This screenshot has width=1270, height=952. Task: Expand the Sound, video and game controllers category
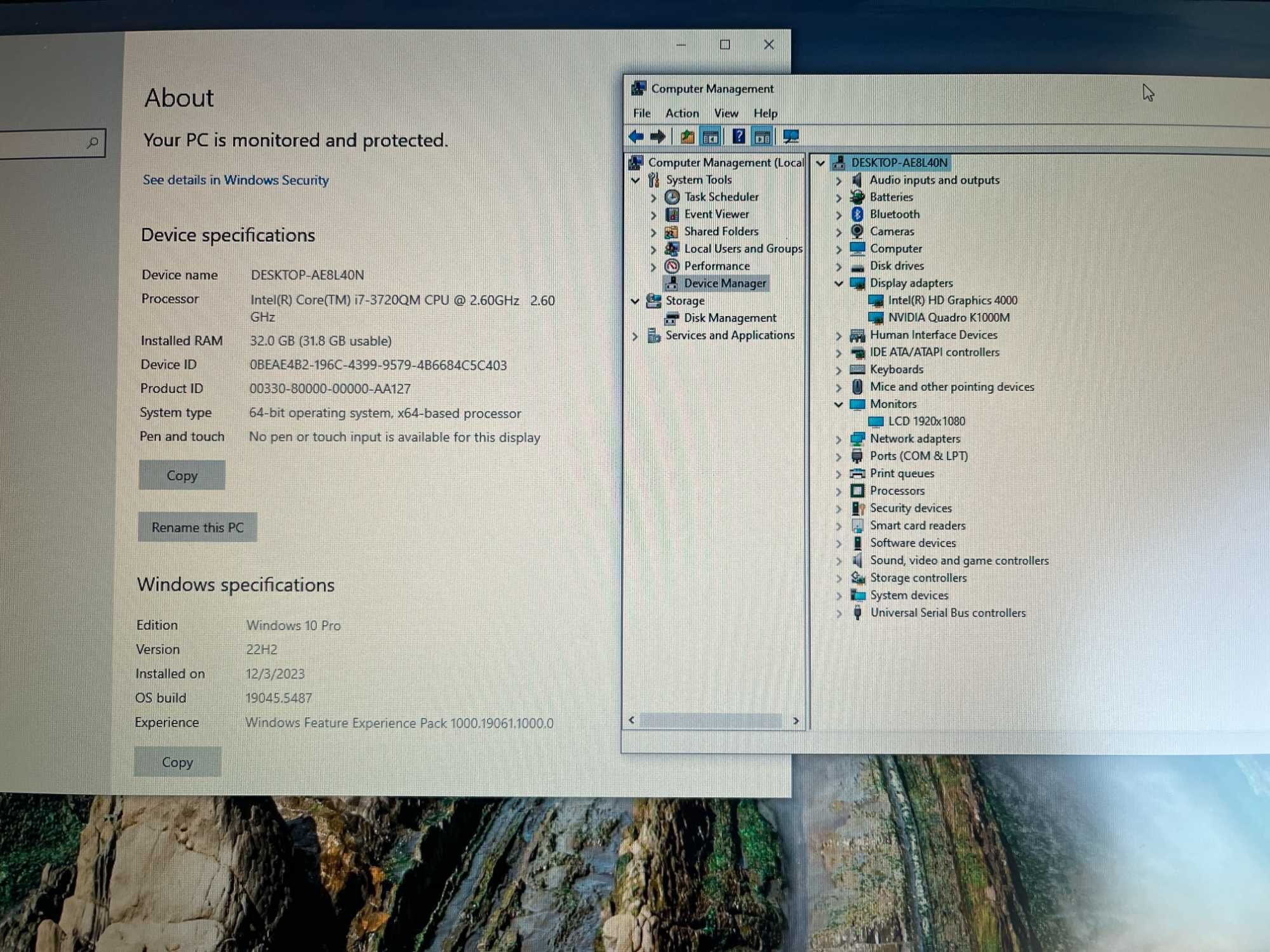coord(839,561)
